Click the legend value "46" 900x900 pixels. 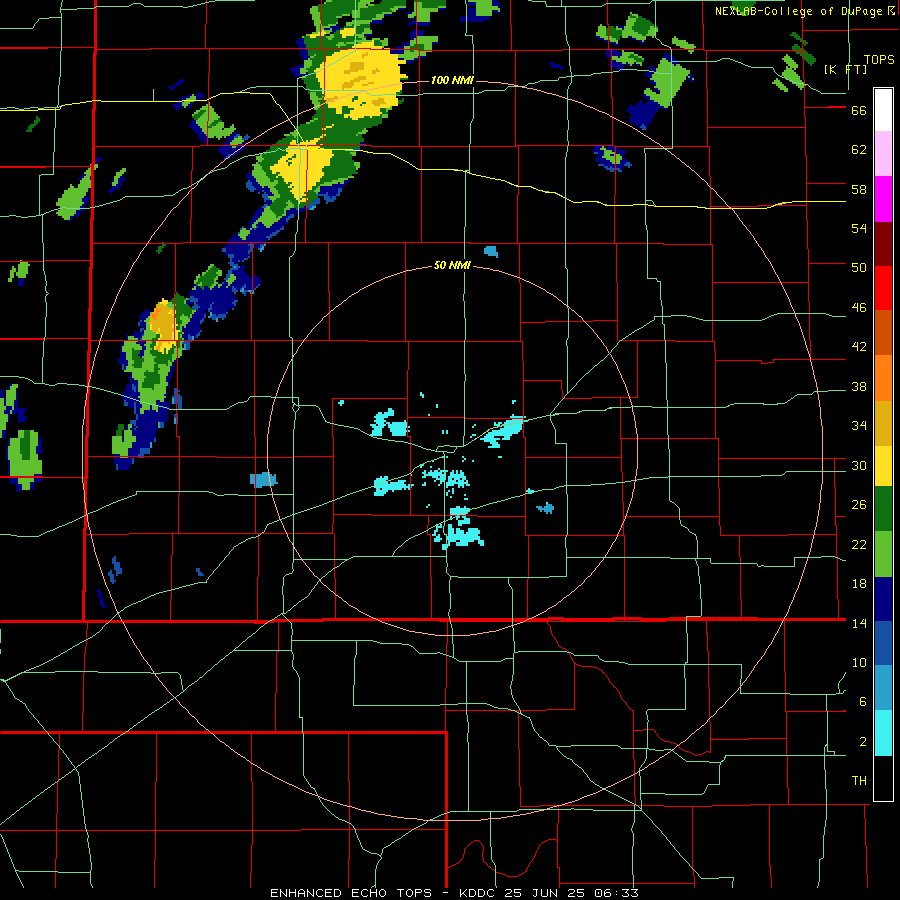click(859, 308)
